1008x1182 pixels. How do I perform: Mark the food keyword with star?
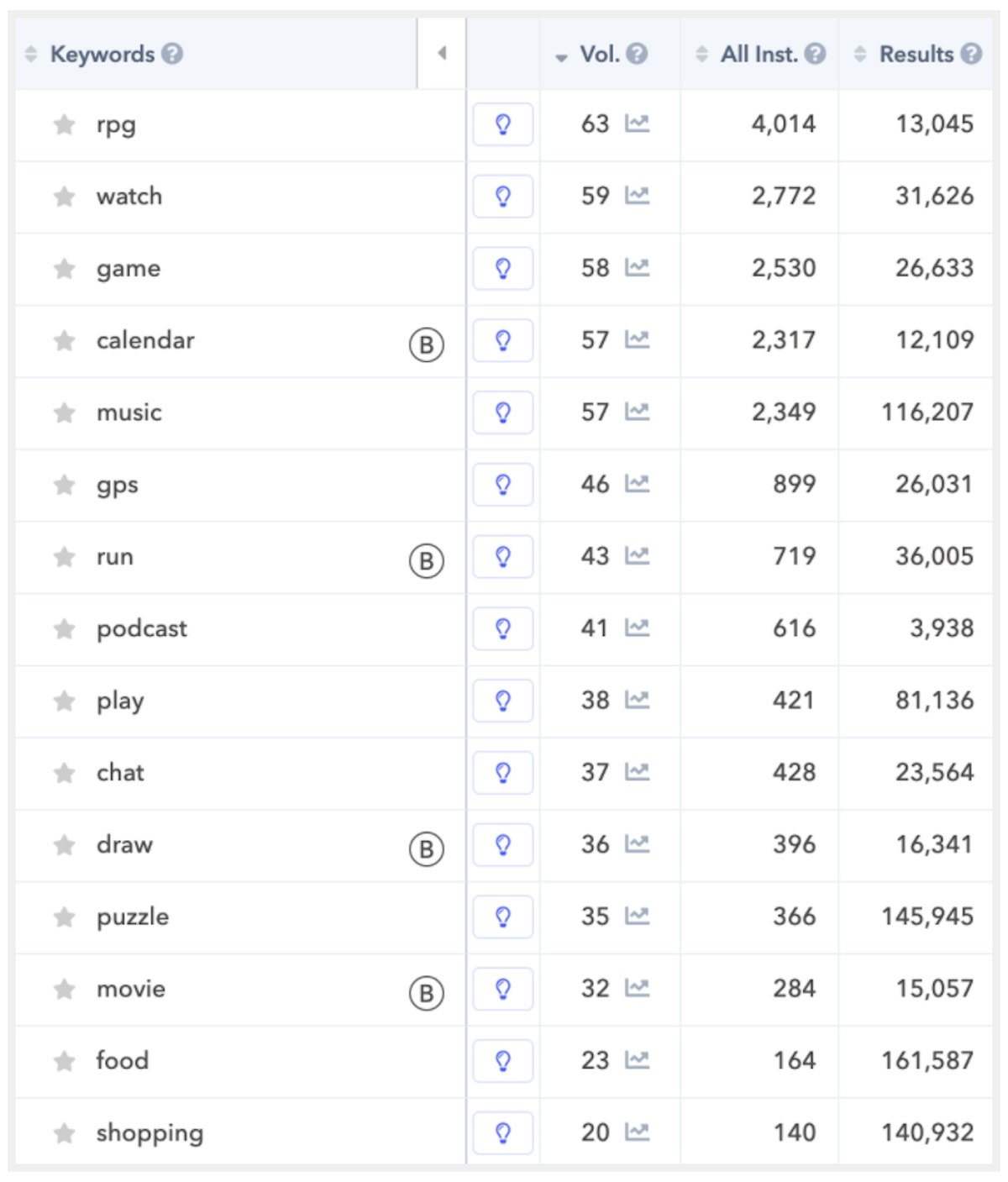click(64, 1061)
